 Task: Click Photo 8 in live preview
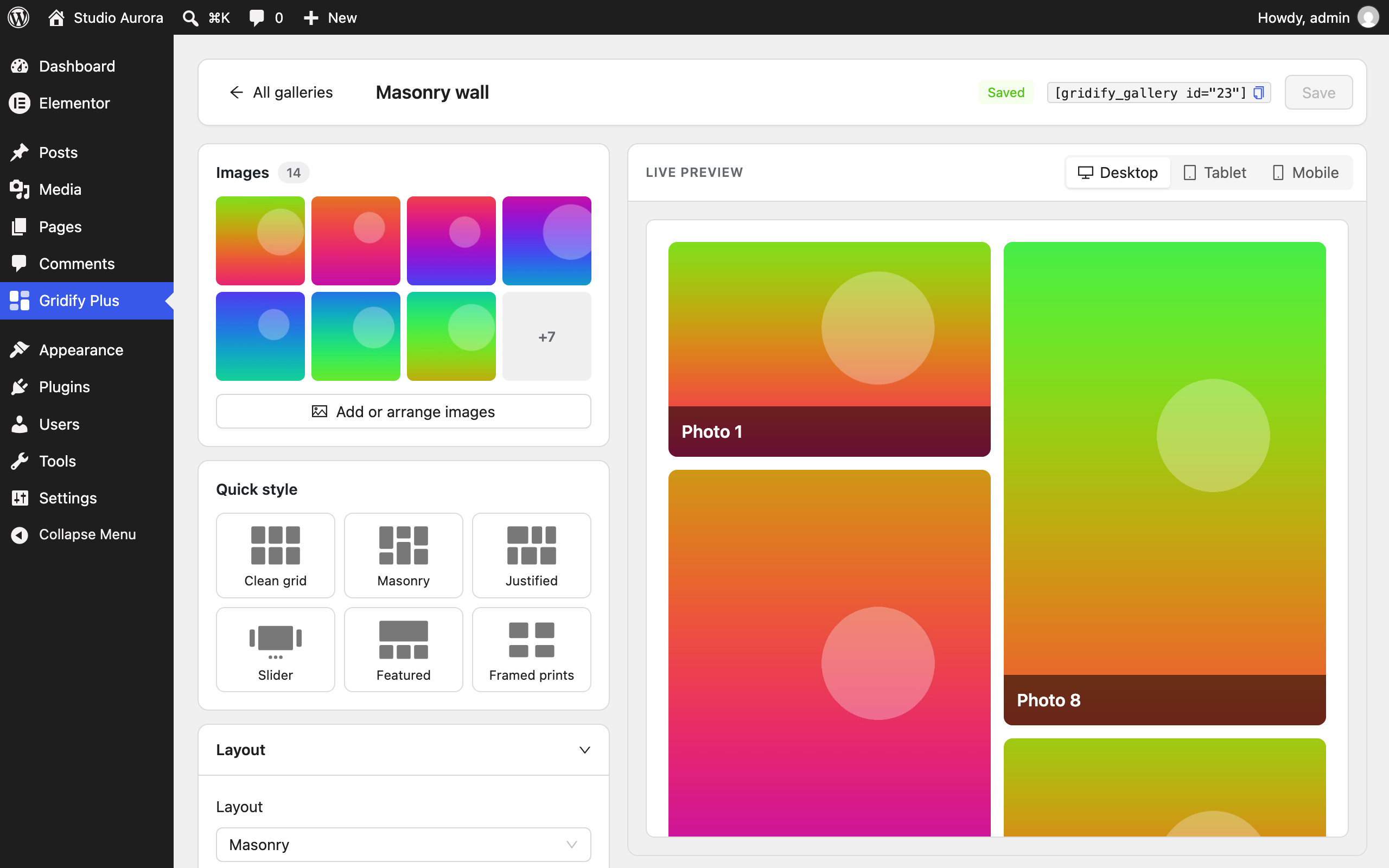pos(1164,483)
